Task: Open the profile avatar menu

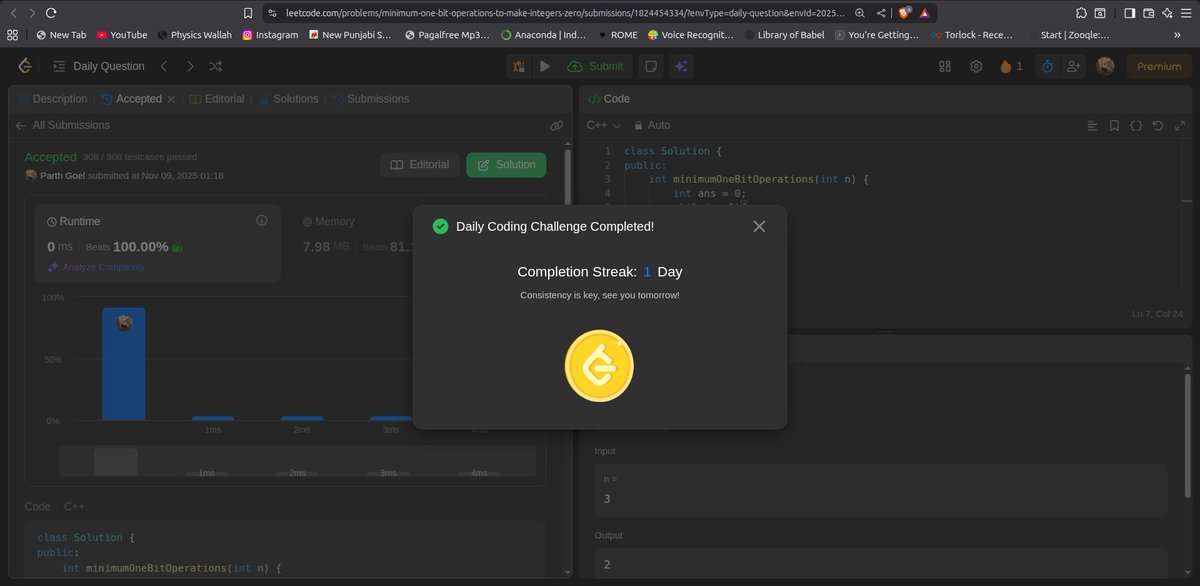Action: pos(1105,66)
